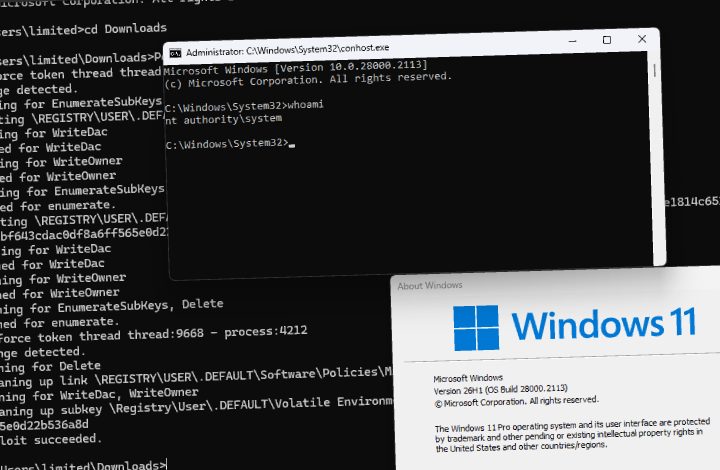Click the 'Windows 11 Pro operating system' paragraph
The image size is (720, 470).
pos(573,434)
